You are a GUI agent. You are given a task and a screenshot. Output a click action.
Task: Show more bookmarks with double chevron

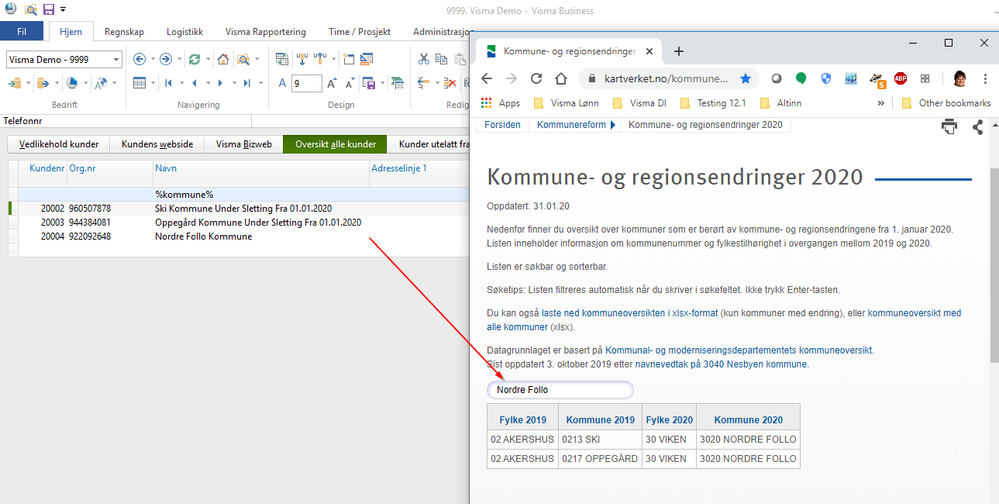pyautogui.click(x=880, y=103)
